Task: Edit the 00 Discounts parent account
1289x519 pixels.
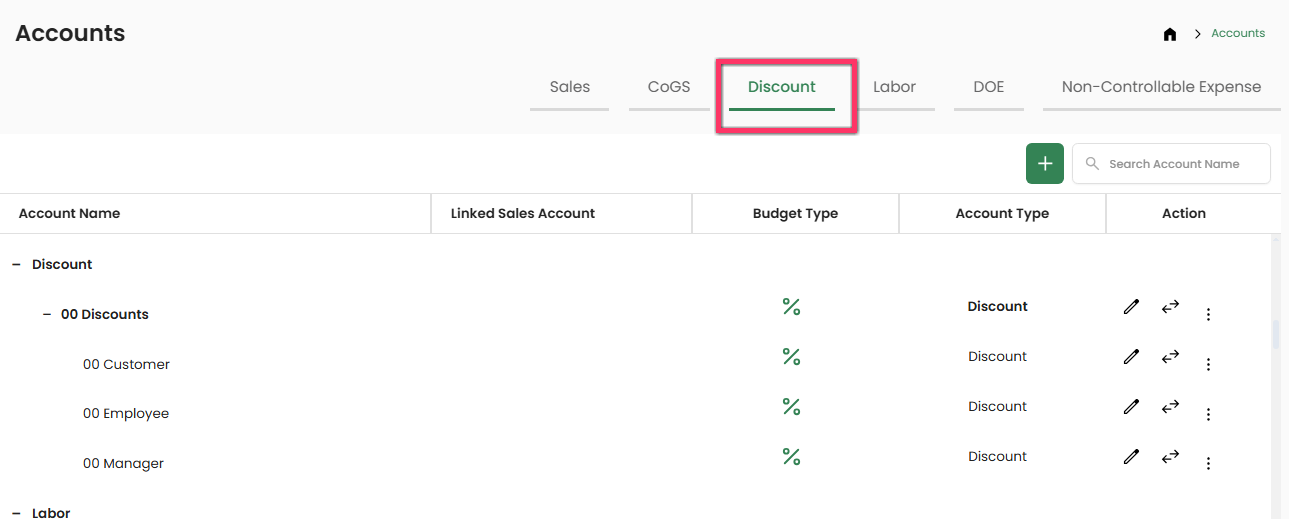Action: [x=1131, y=307]
